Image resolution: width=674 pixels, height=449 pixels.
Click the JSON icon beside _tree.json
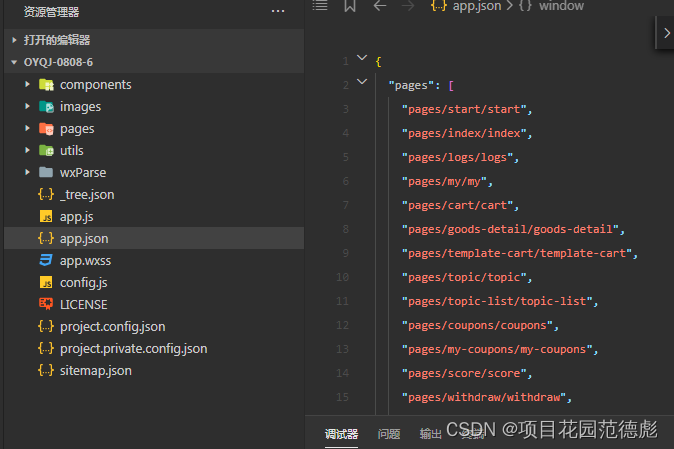point(46,194)
